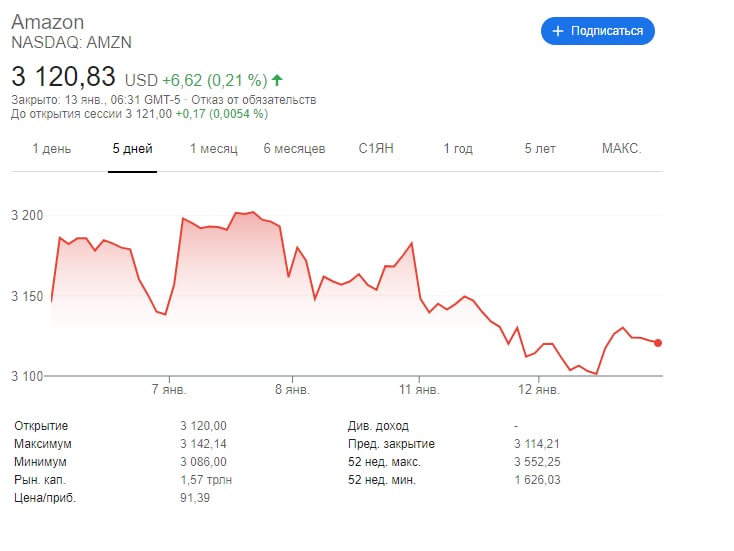Screen dimensions: 734x551
Task: Open the 5 лет chart range
Action: click(x=540, y=149)
